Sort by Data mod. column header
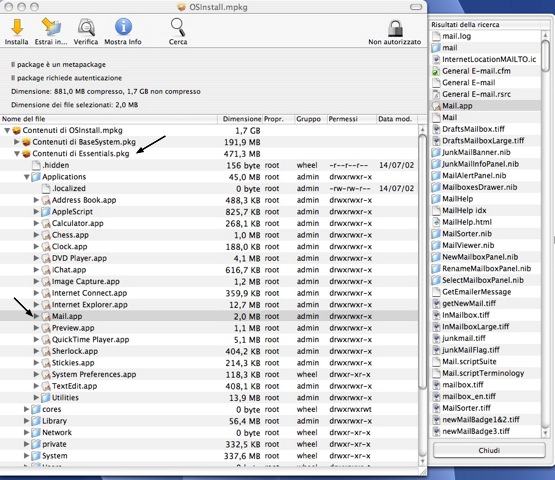 (x=397, y=119)
